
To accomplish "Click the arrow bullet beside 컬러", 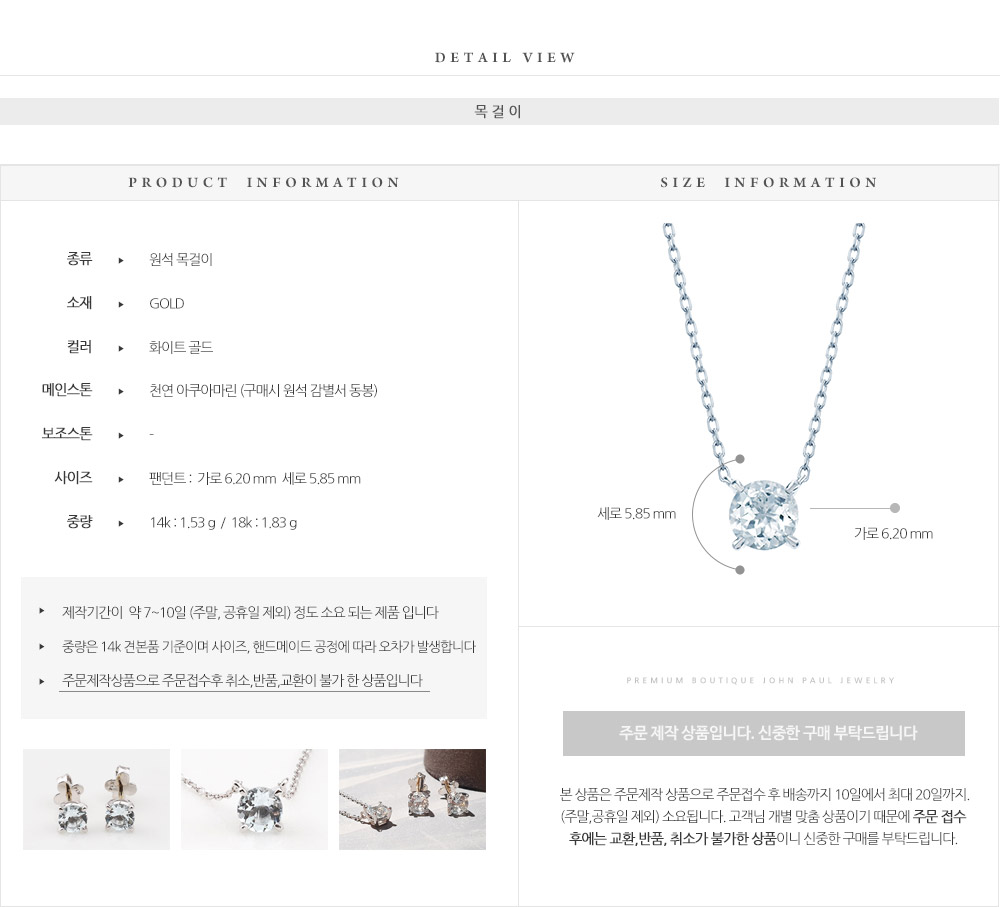I will click(121, 348).
